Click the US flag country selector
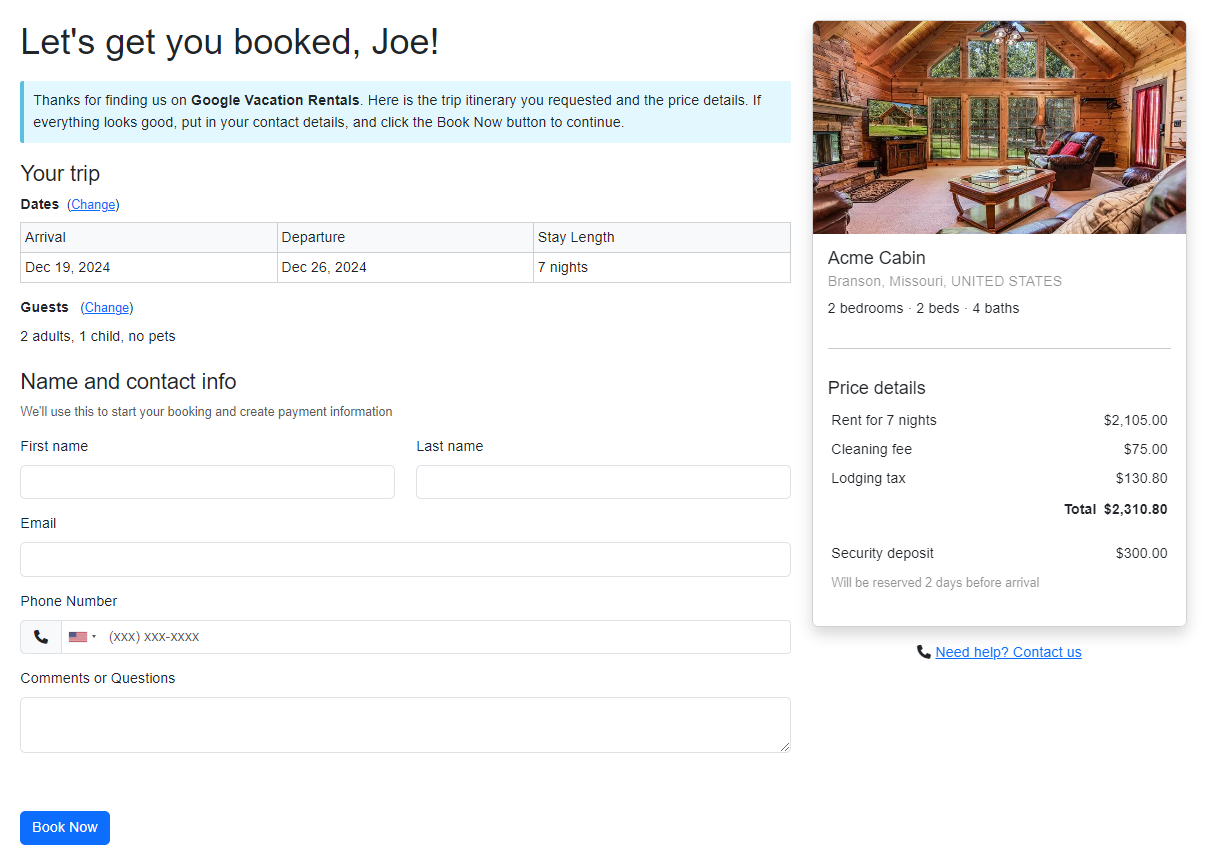This screenshot has height=860, width=1205. (x=78, y=637)
